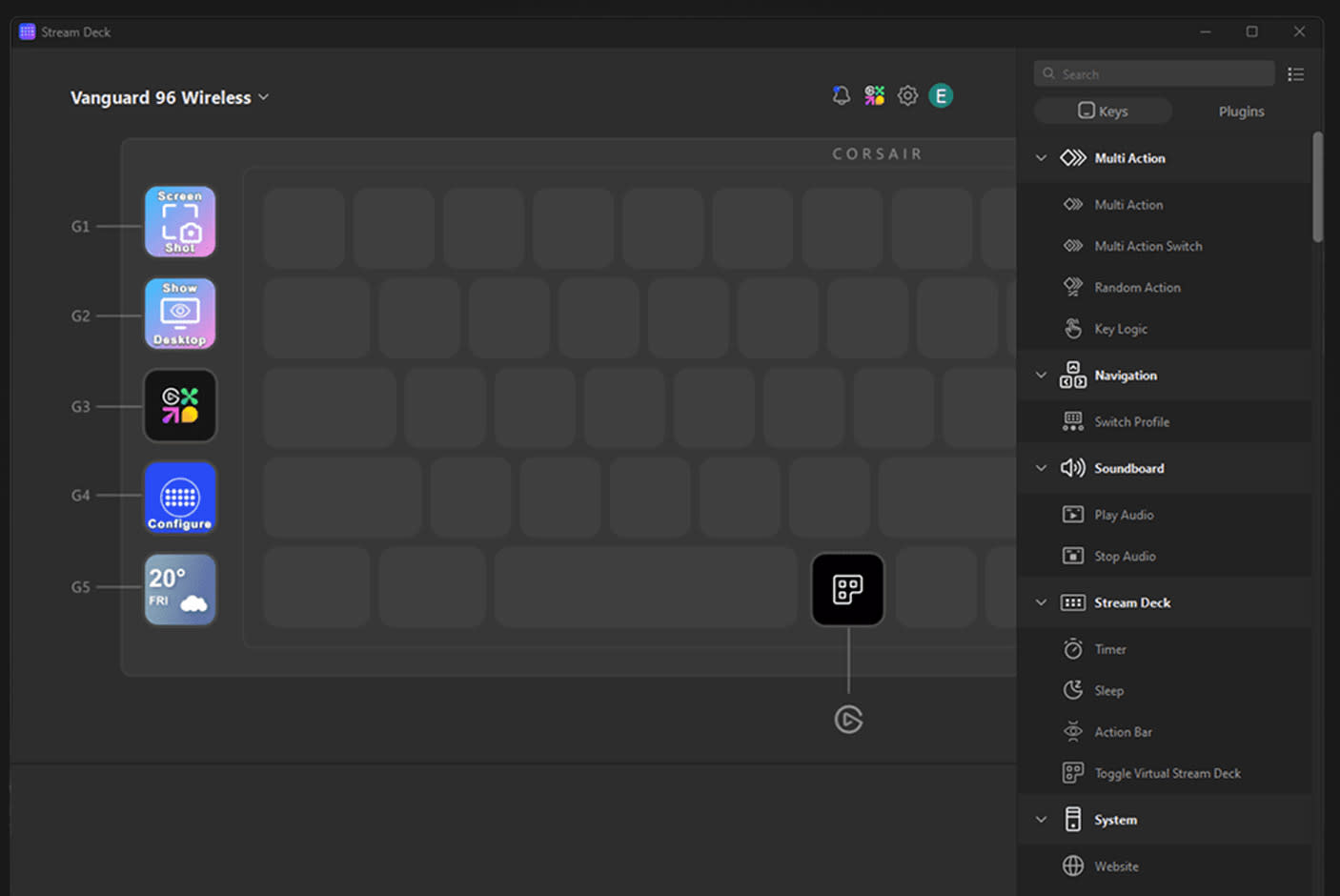Click the G5 key label
Viewport: 1340px width, 896px height.
click(x=81, y=587)
